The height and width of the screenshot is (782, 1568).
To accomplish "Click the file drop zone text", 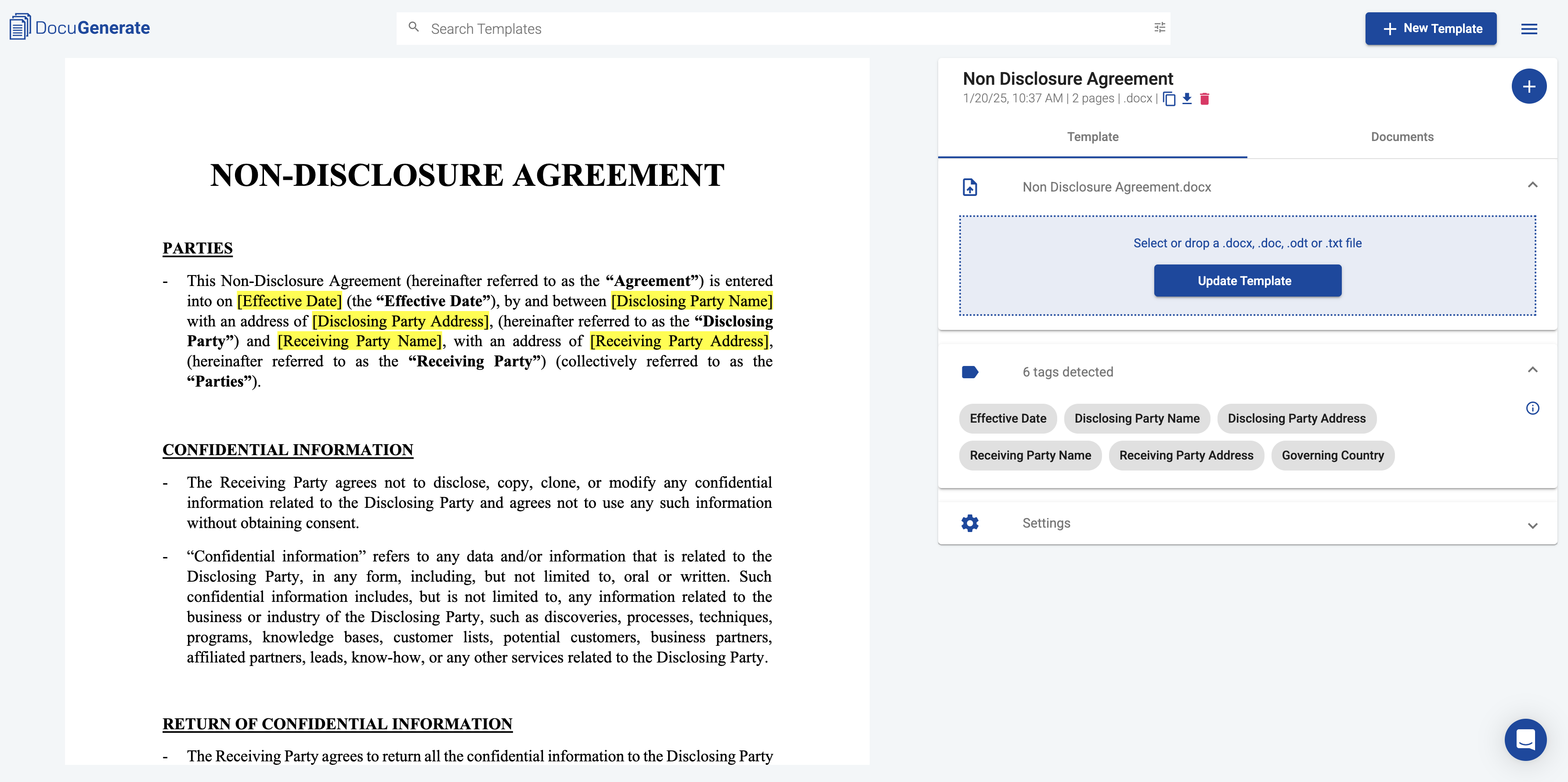I will 1247,243.
